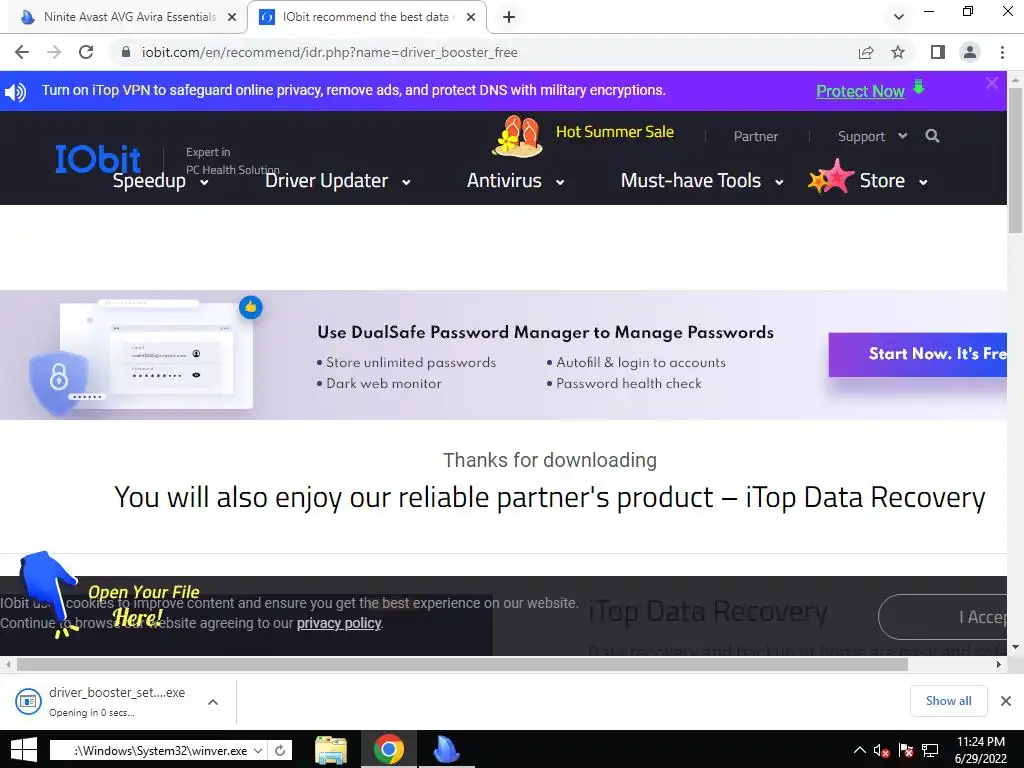
Task: Open the Hot Summer Sale link
Action: click(615, 132)
